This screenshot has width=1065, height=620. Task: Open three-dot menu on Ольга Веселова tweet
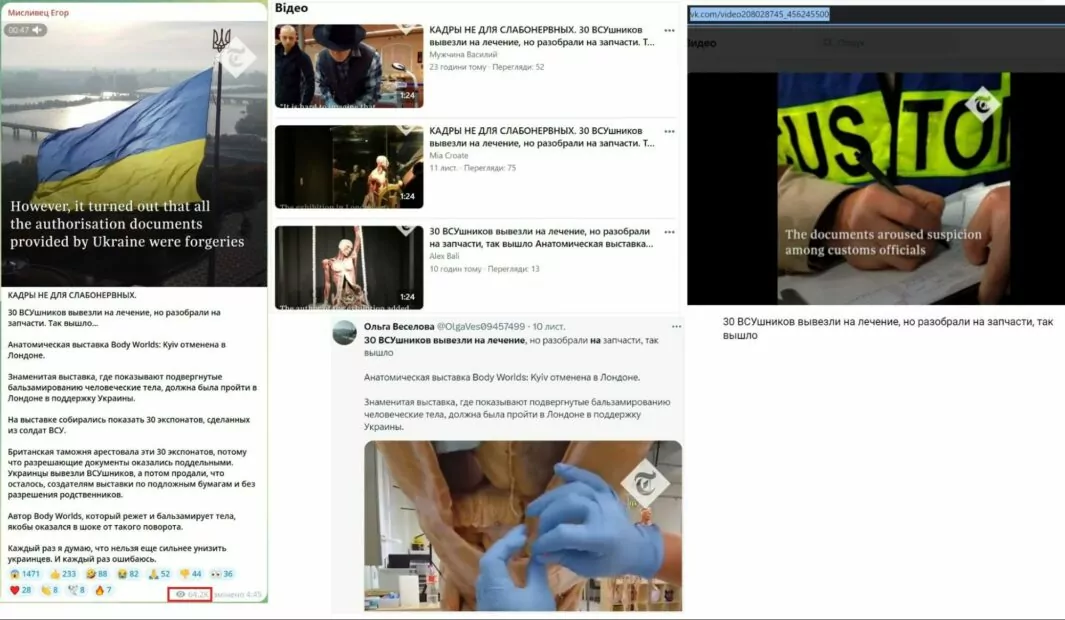pos(676,327)
